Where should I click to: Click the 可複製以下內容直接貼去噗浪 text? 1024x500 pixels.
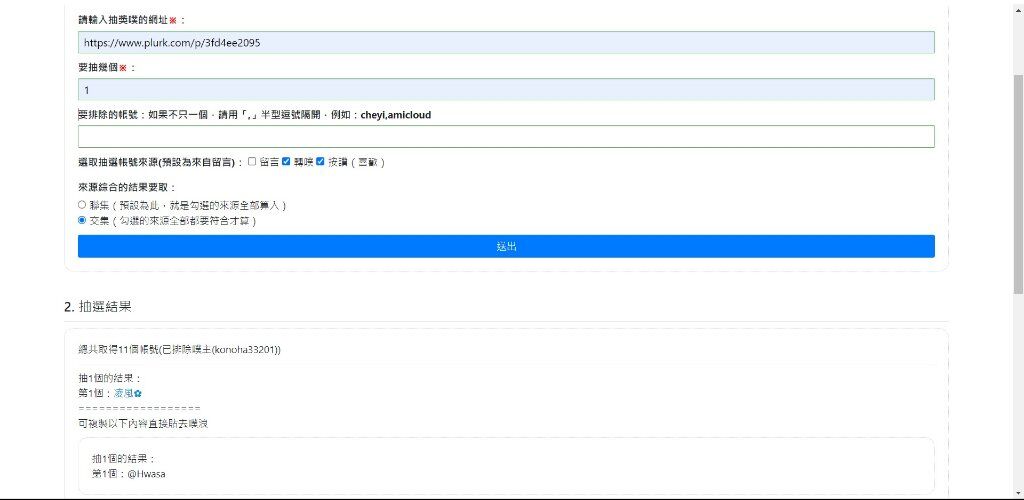pyautogui.click(x=143, y=424)
